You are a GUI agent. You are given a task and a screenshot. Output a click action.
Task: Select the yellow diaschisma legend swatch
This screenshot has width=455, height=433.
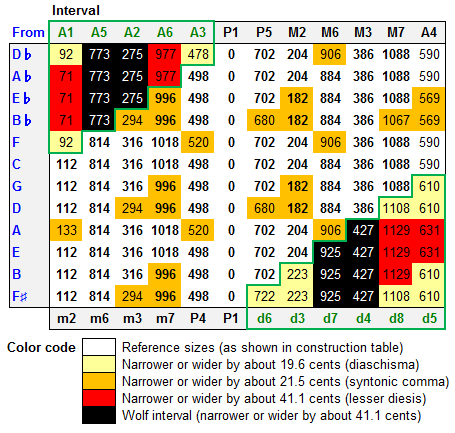tap(99, 364)
